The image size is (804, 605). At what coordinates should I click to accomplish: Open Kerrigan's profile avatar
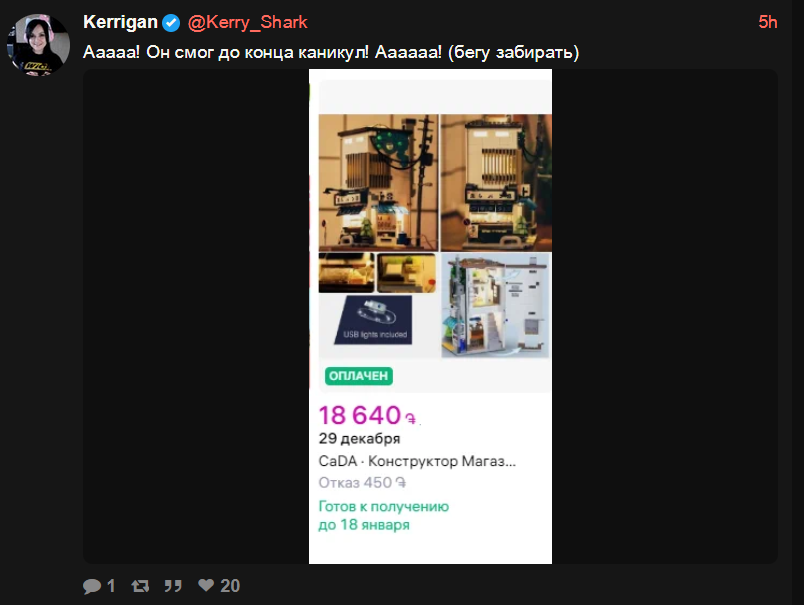coord(38,45)
